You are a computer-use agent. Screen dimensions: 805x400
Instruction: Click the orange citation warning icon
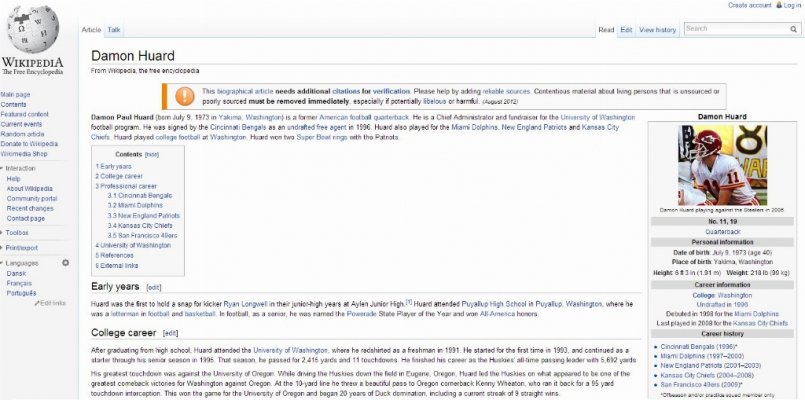click(184, 96)
